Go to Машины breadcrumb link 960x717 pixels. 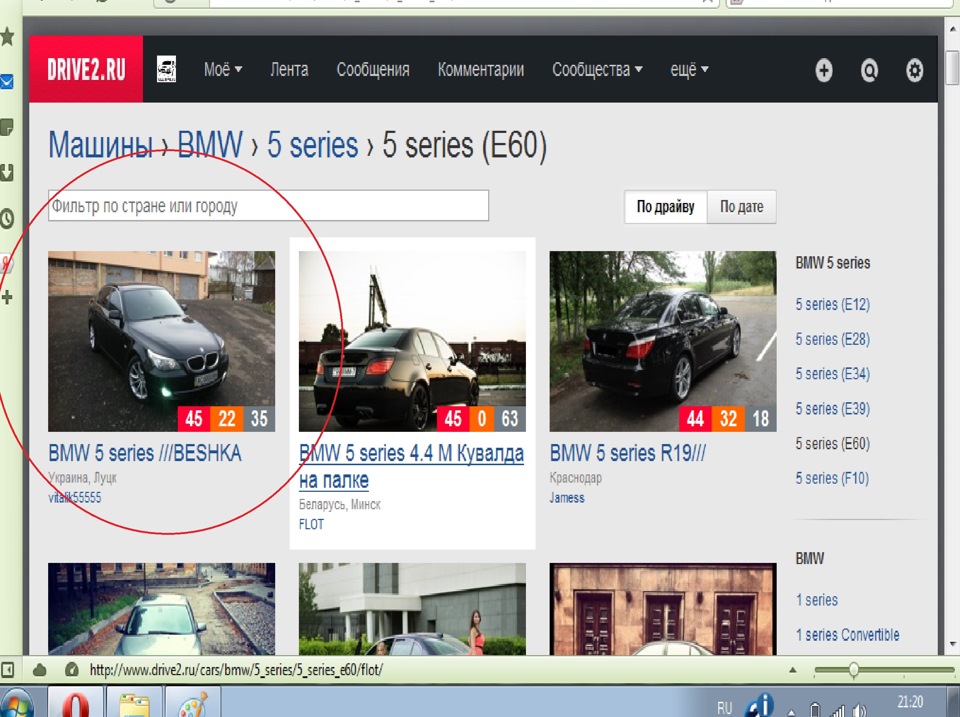pyautogui.click(x=100, y=145)
